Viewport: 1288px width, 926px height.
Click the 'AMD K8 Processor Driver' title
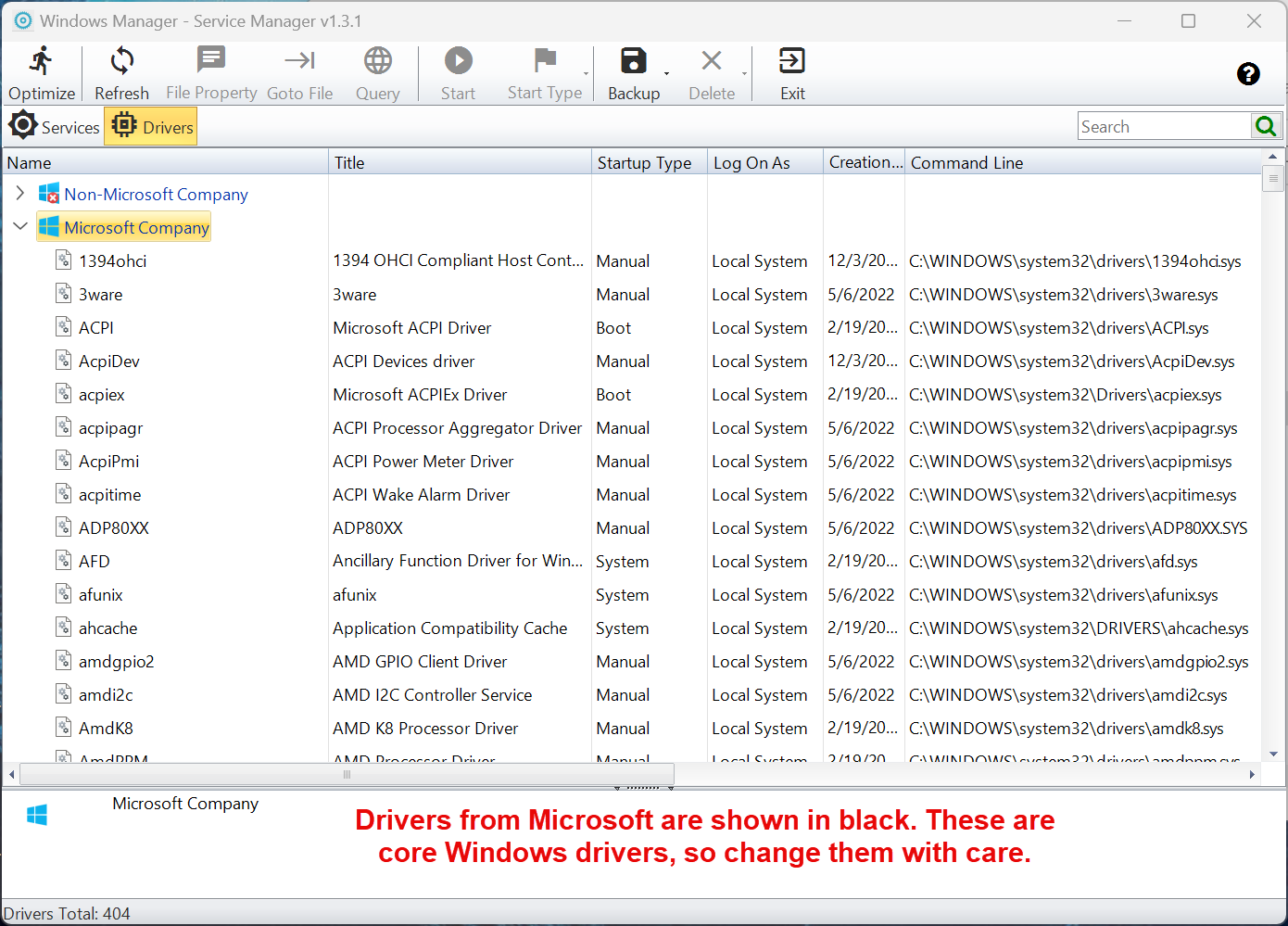(425, 728)
